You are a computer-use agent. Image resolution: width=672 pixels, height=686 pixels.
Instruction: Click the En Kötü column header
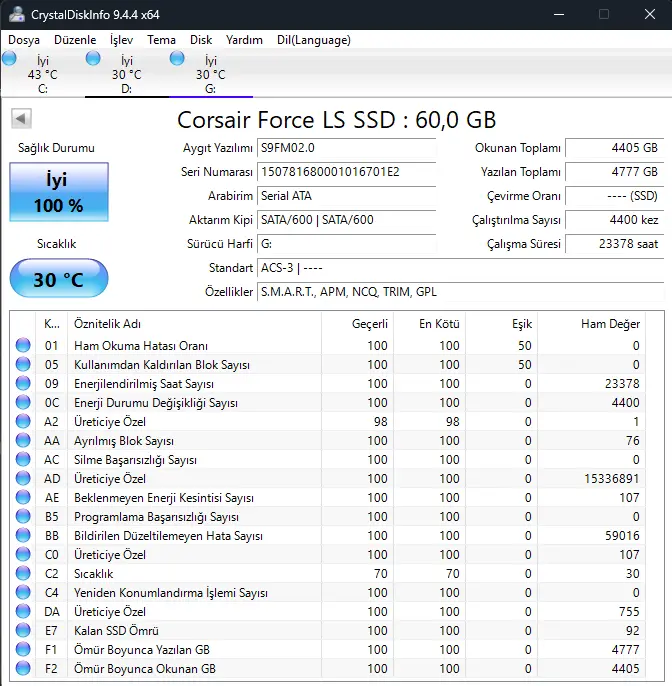pyautogui.click(x=429, y=324)
